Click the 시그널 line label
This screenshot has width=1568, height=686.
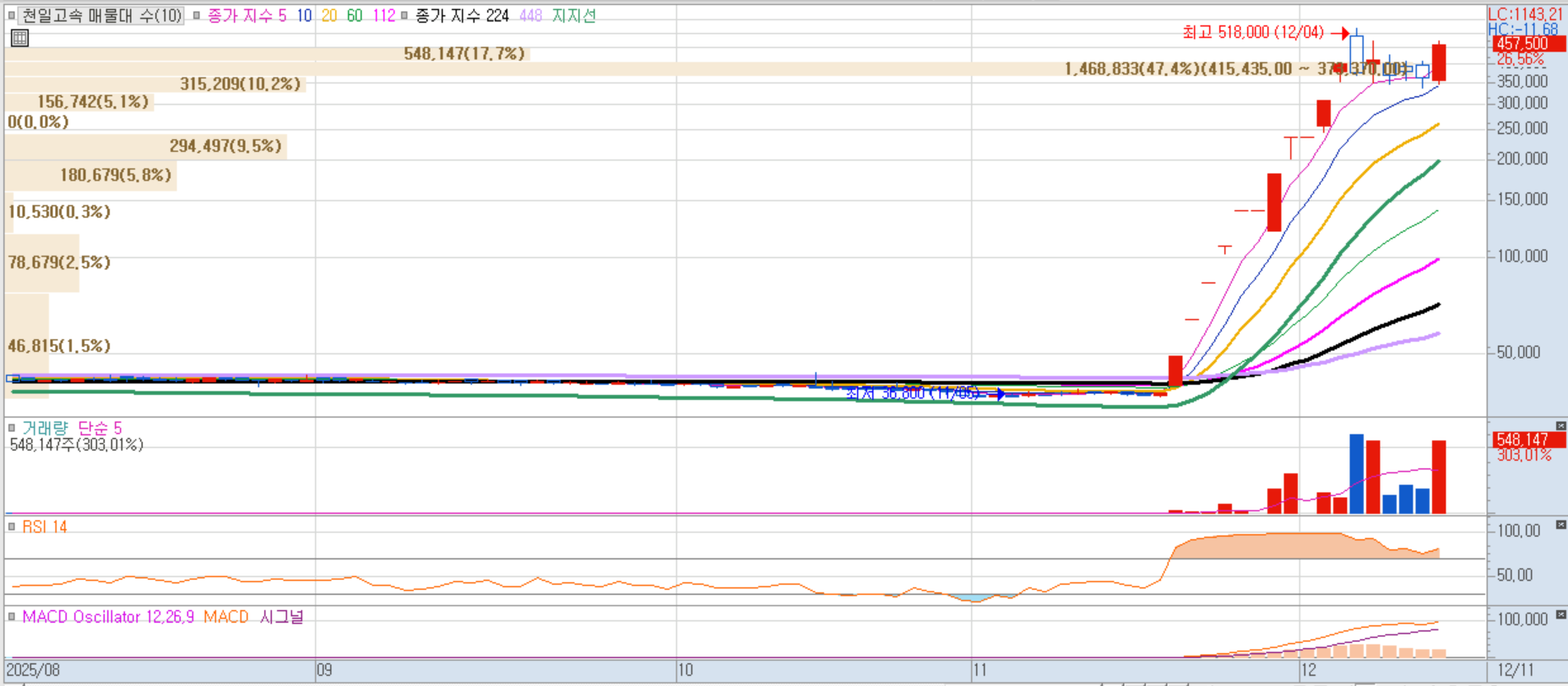[x=282, y=617]
